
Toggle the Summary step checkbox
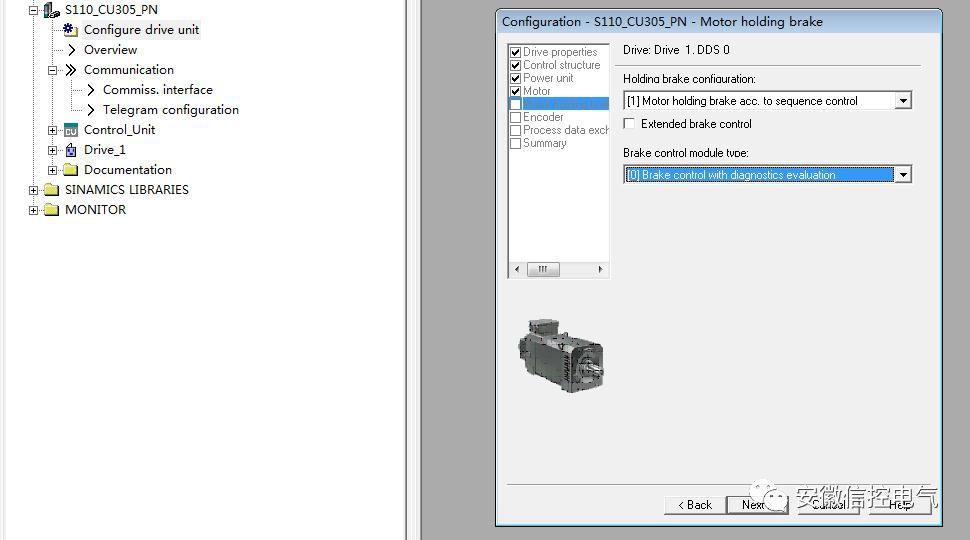tap(515, 144)
